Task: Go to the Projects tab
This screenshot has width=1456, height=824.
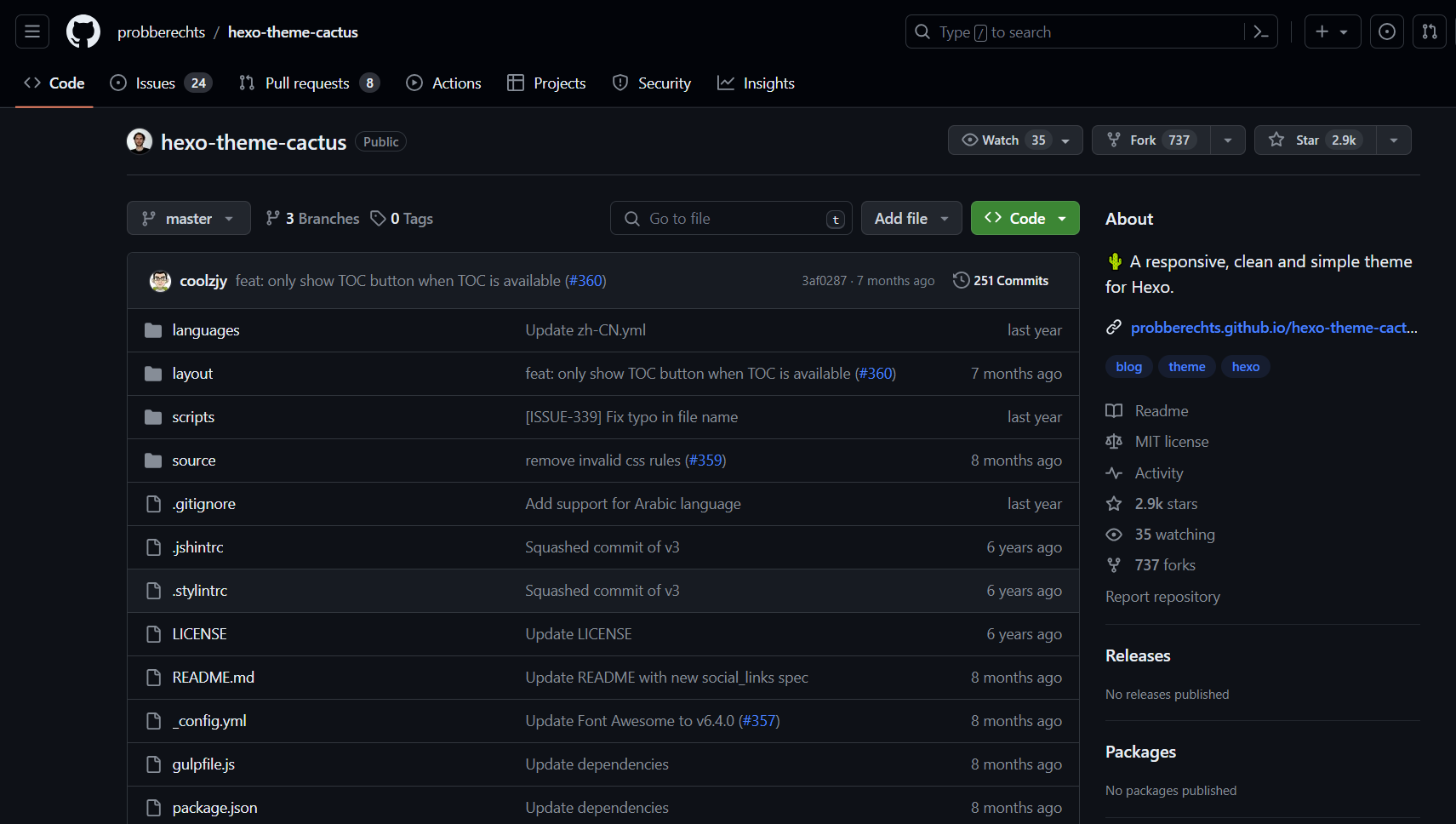Action: pyautogui.click(x=546, y=83)
